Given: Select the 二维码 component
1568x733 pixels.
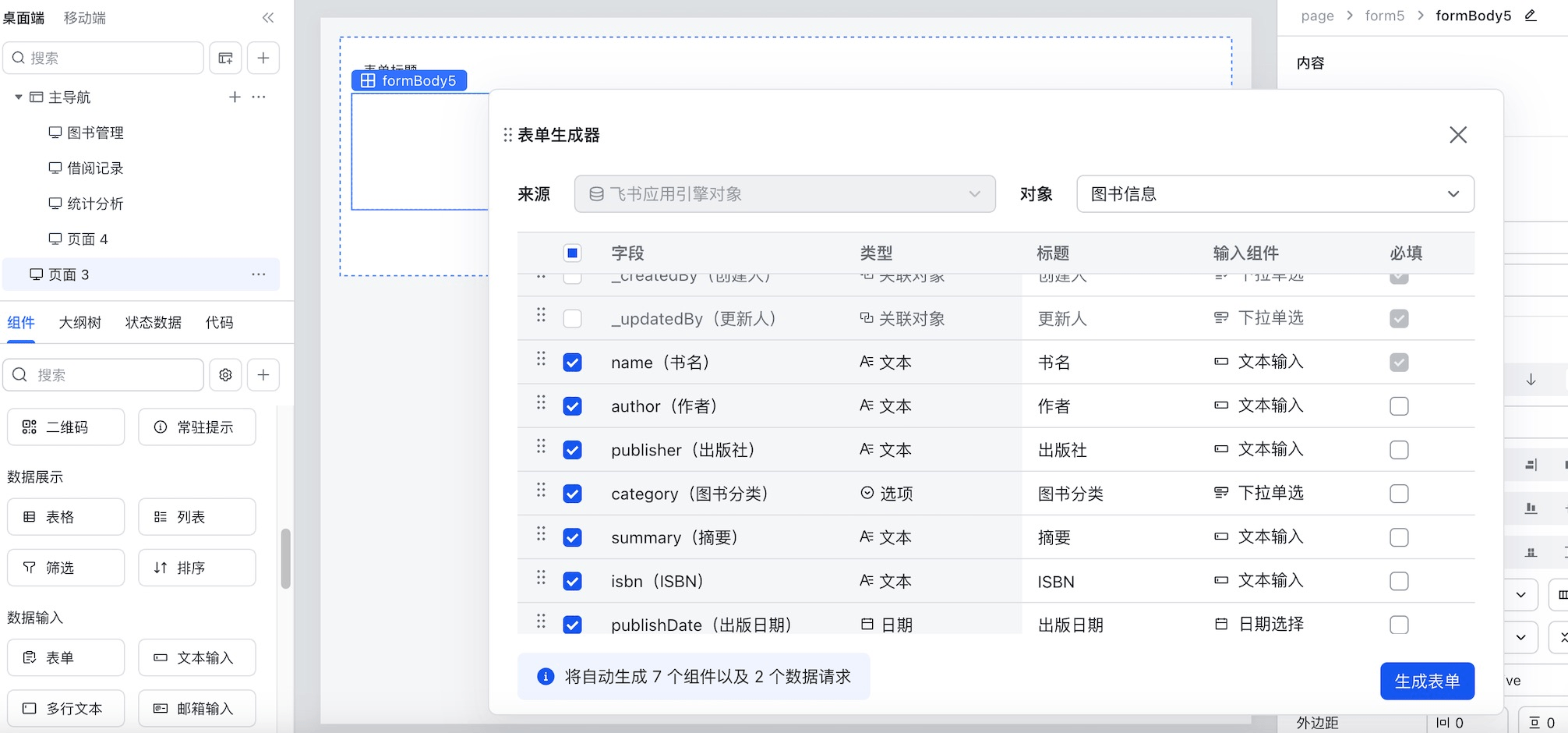Looking at the screenshot, I should pos(66,427).
